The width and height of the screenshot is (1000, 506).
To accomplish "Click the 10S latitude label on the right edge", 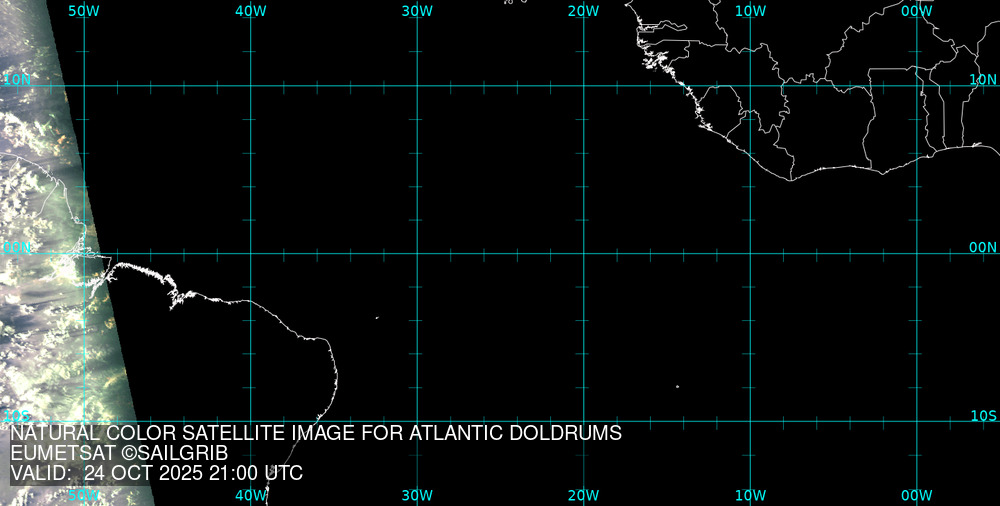I will coord(983,415).
